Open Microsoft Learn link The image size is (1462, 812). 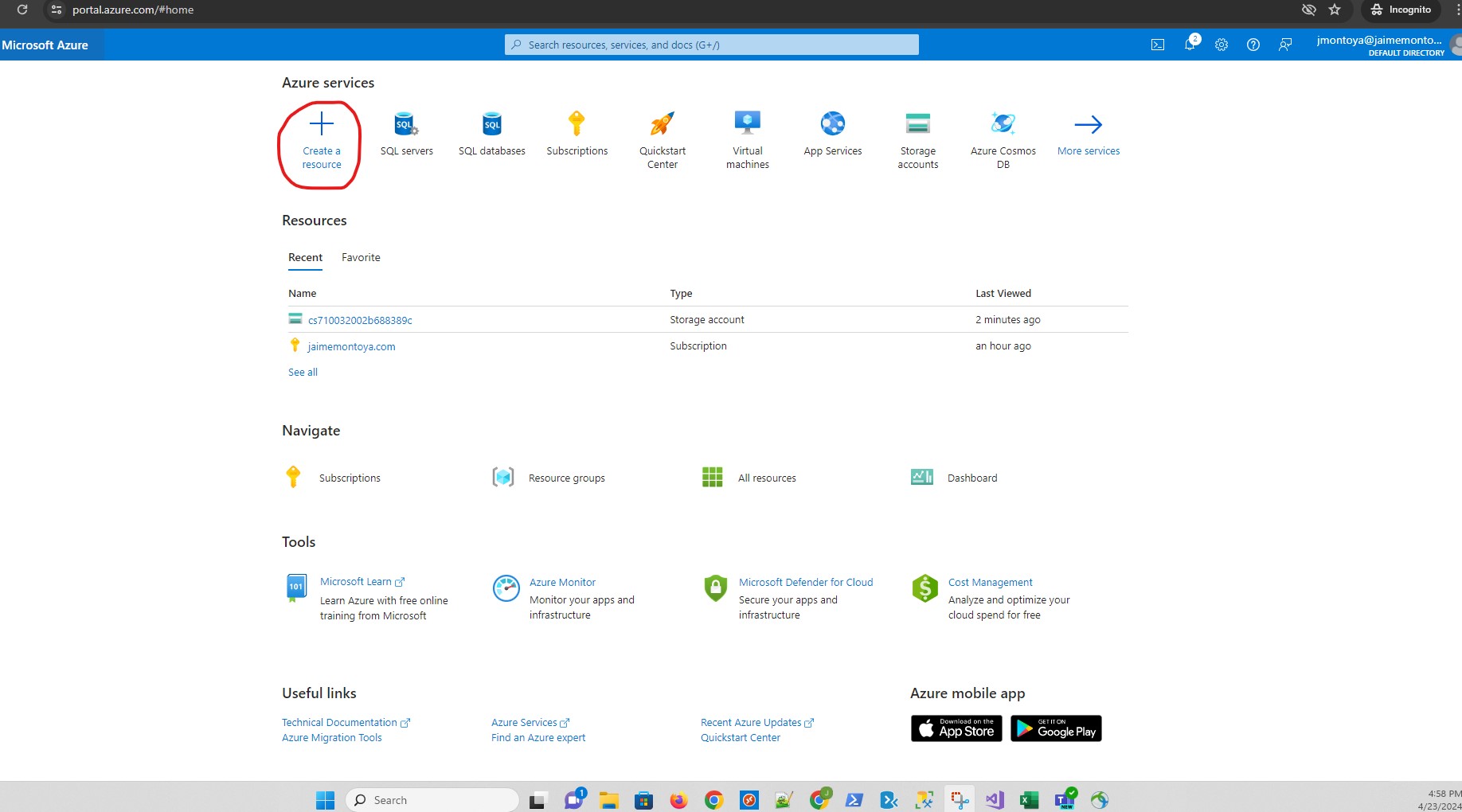pyautogui.click(x=362, y=582)
